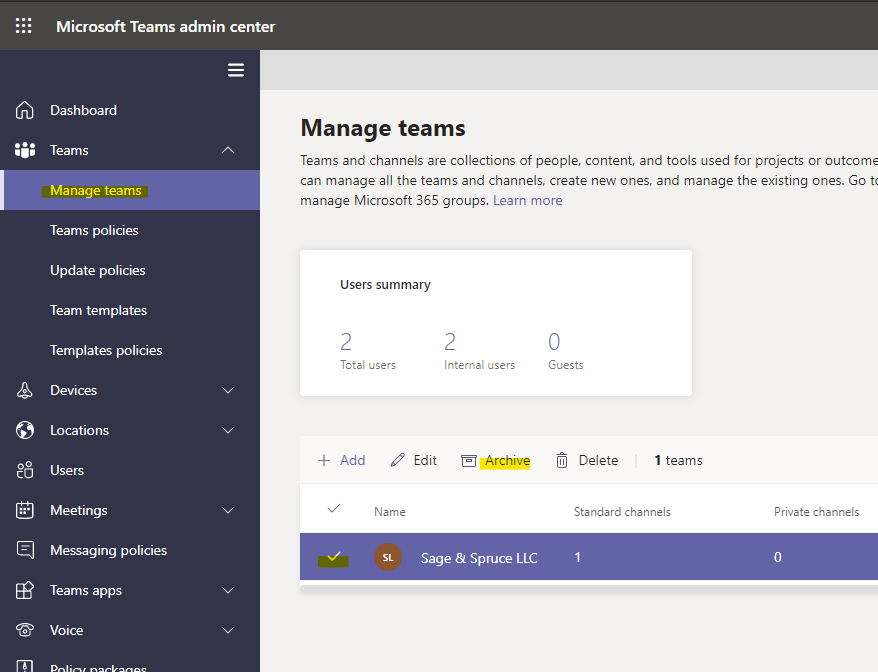The image size is (878, 672).
Task: Click the Users summary card title
Action: [385, 284]
